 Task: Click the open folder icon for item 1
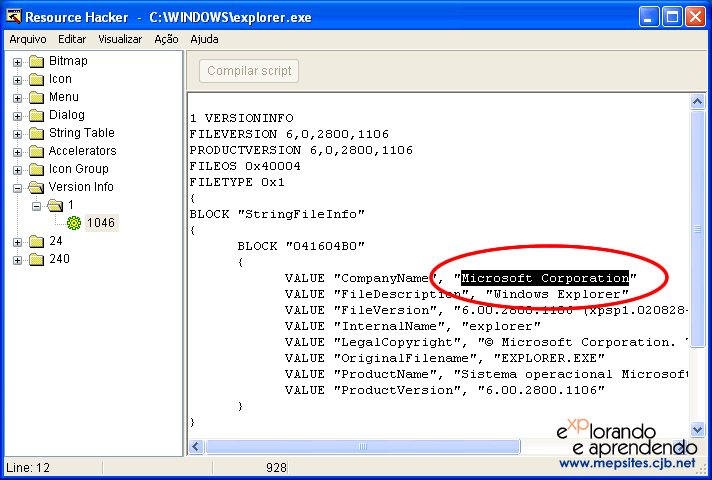click(55, 205)
